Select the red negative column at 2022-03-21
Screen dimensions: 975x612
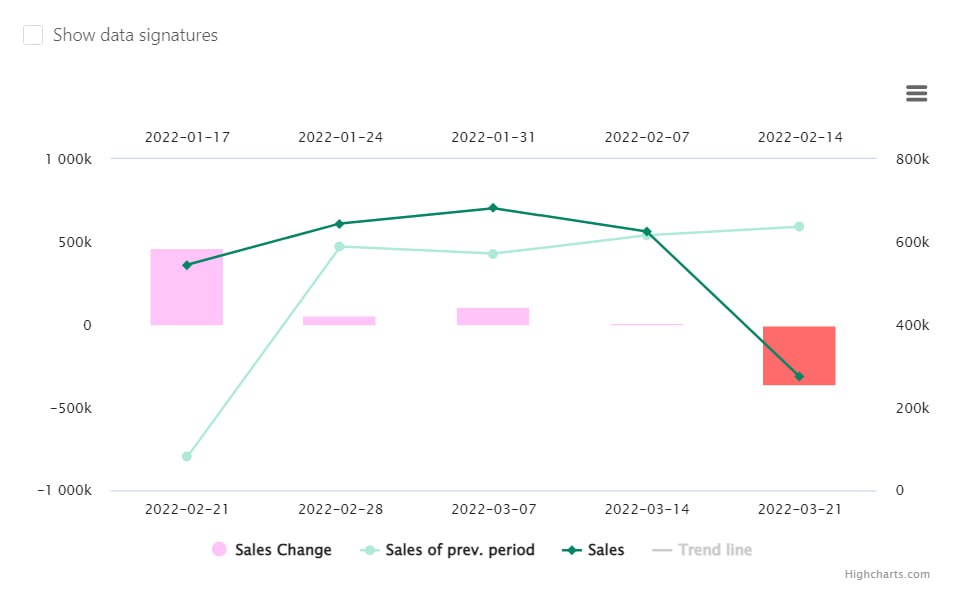(800, 355)
